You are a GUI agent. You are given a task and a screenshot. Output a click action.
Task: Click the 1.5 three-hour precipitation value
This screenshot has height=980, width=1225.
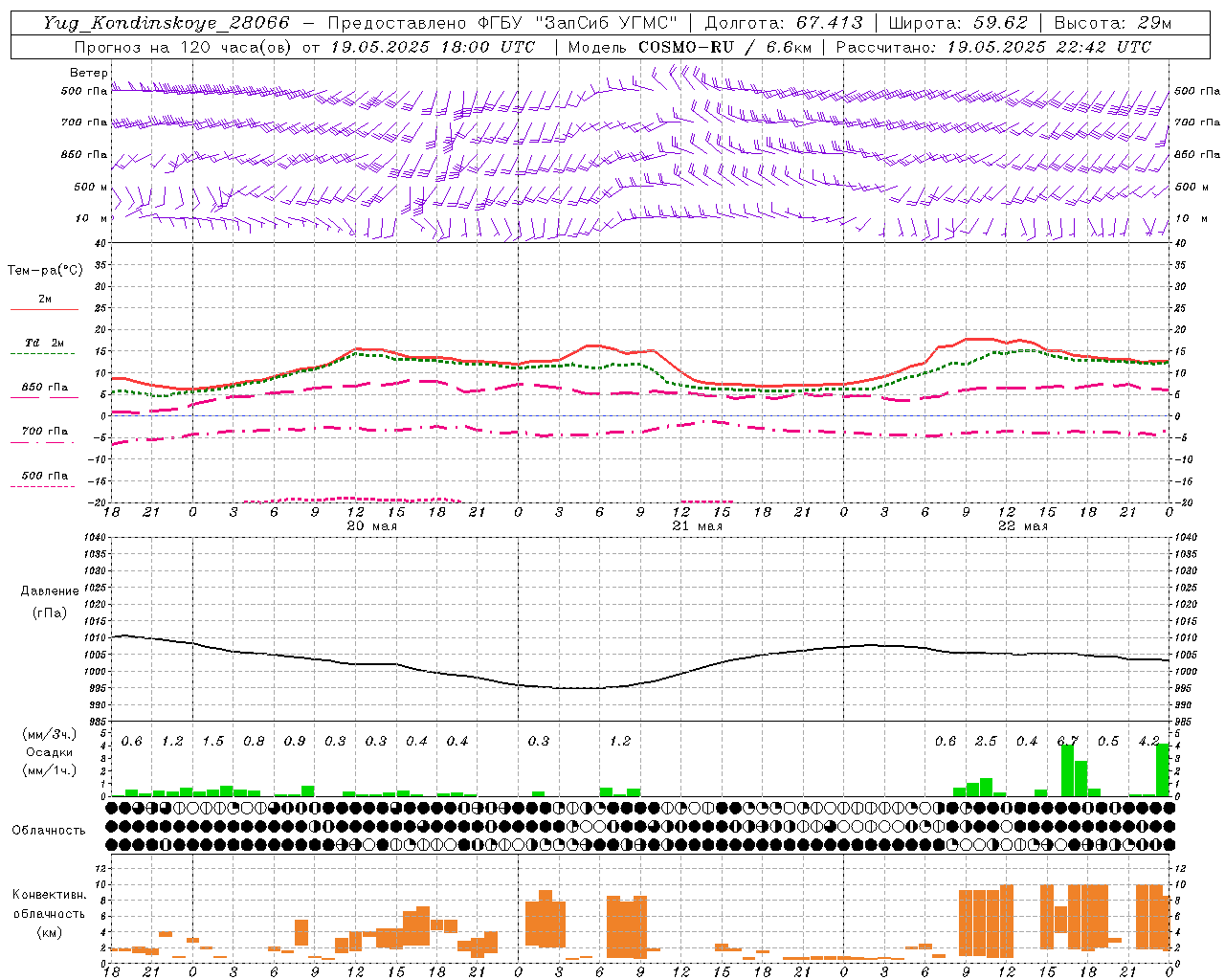[212, 742]
